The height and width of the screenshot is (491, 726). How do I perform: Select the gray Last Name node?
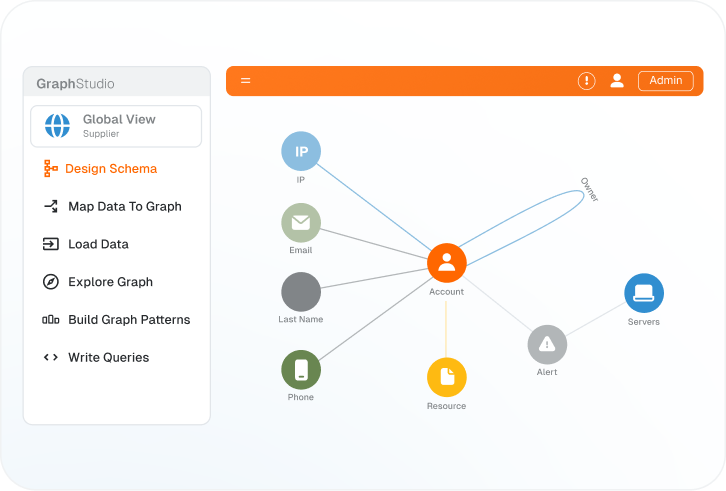[301, 292]
